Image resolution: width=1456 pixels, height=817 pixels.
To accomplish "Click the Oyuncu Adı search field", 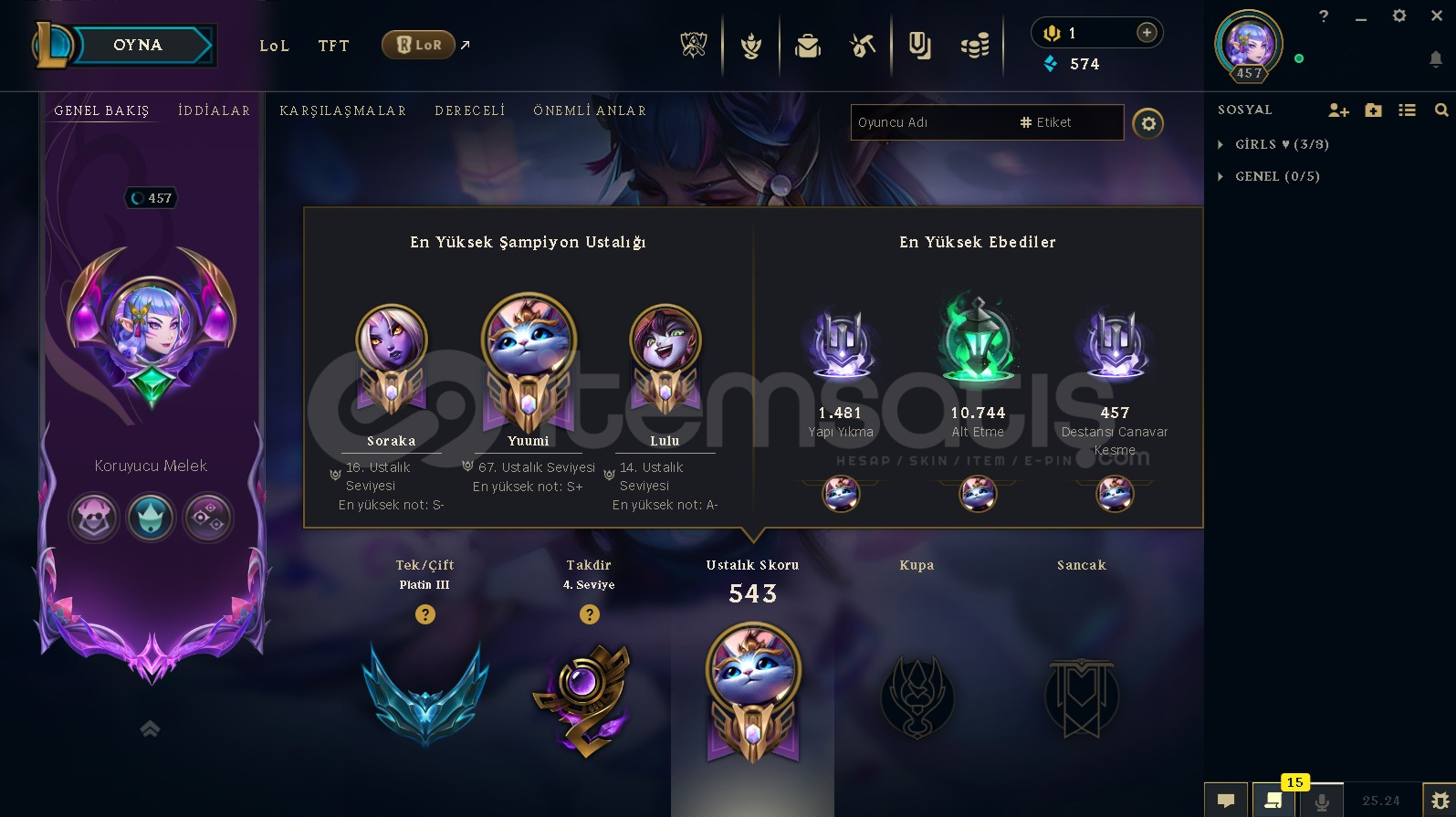I will 932,122.
